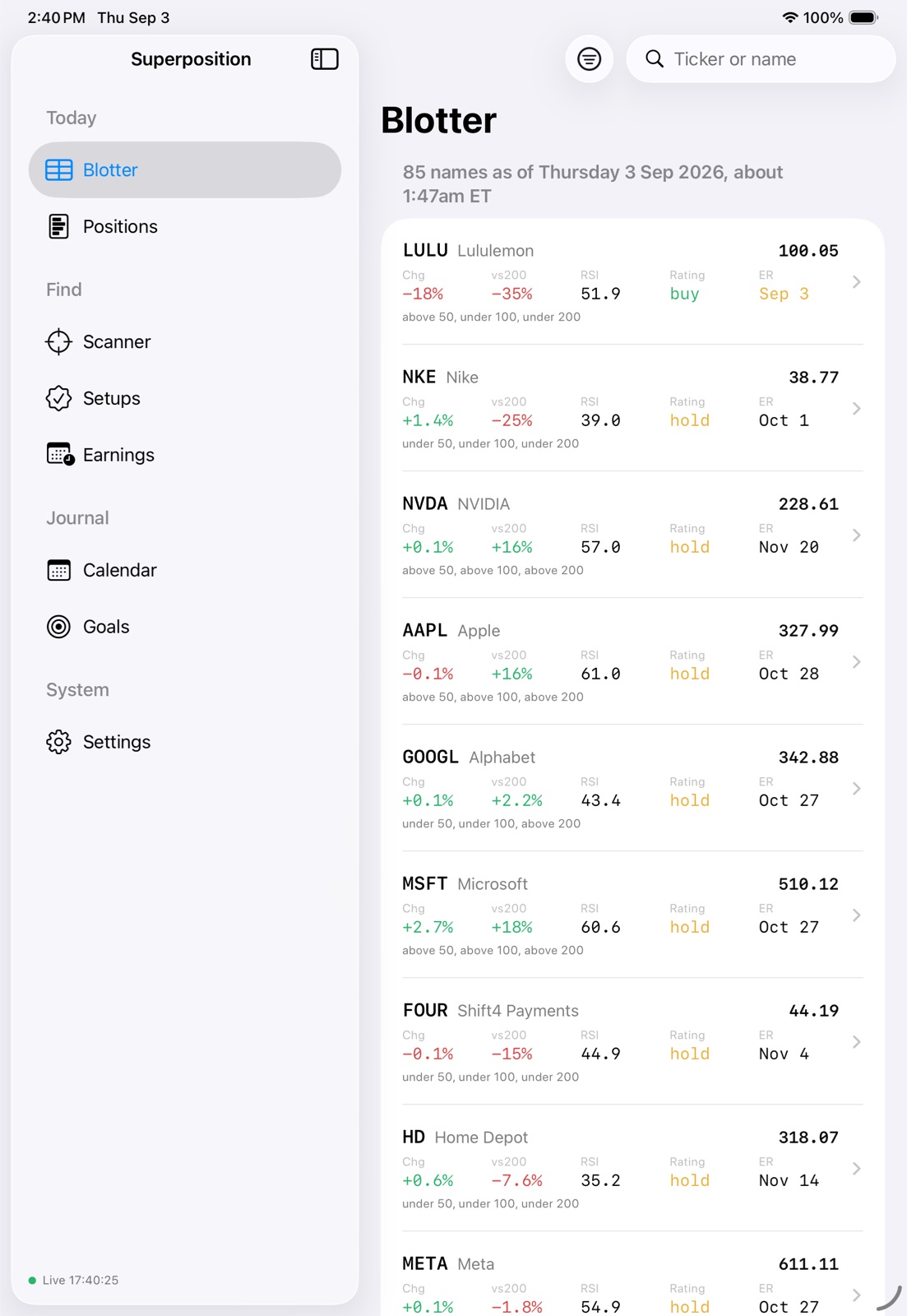Go to Goals in sidebar
The image size is (907, 1316).
[185, 627]
